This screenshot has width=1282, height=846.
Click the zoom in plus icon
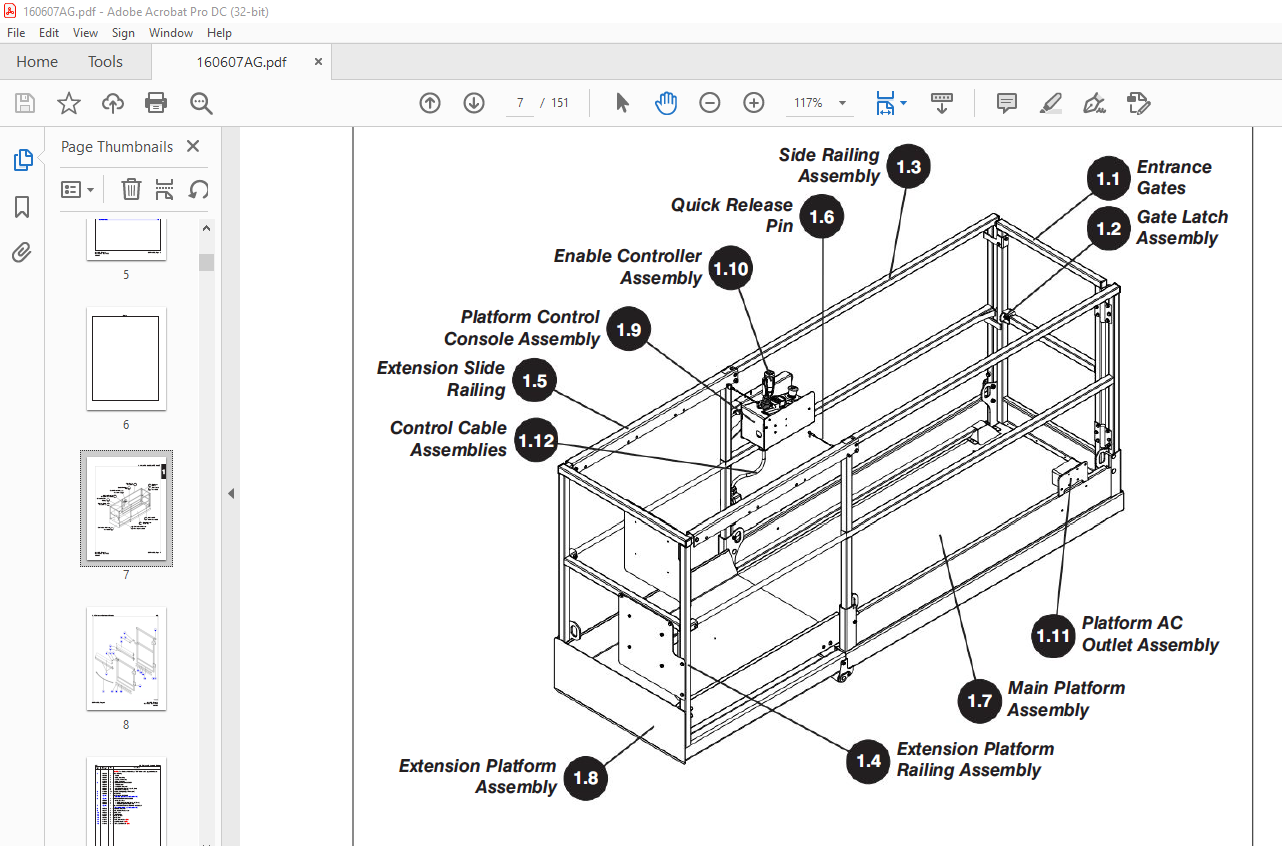754,103
